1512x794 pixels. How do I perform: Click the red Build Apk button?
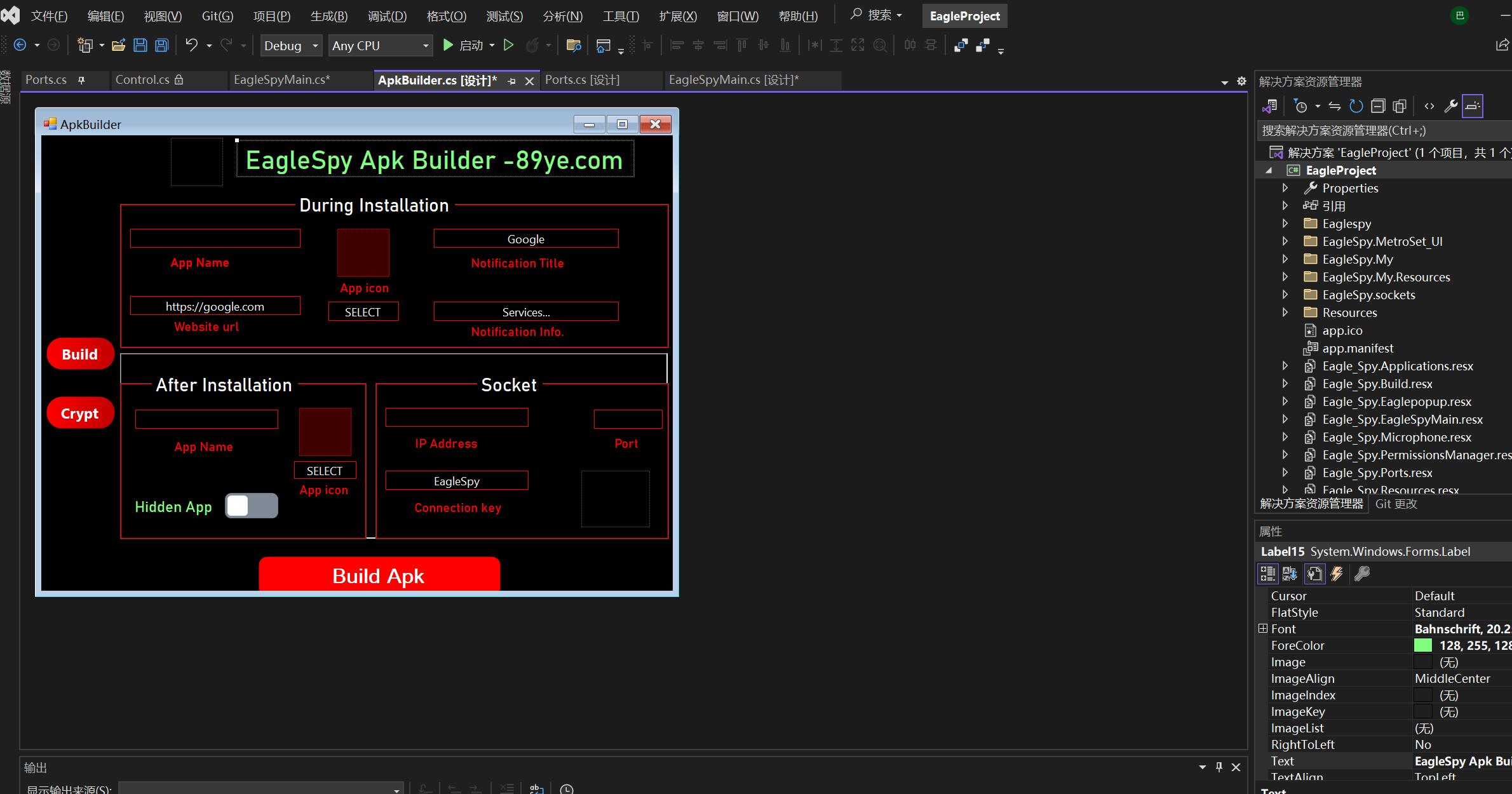point(379,575)
